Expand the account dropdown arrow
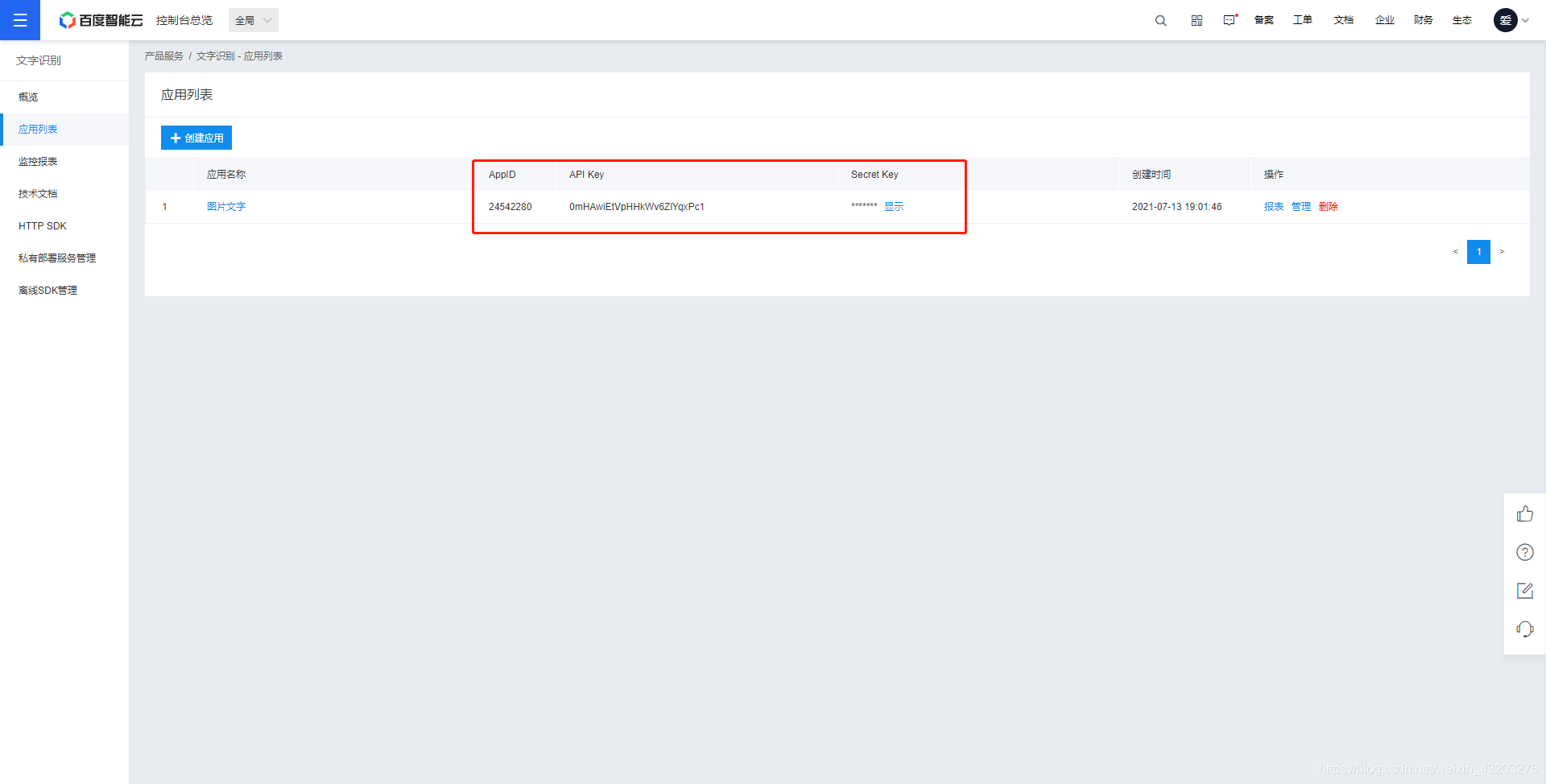Viewport: 1546px width, 784px height. pyautogui.click(x=1525, y=21)
